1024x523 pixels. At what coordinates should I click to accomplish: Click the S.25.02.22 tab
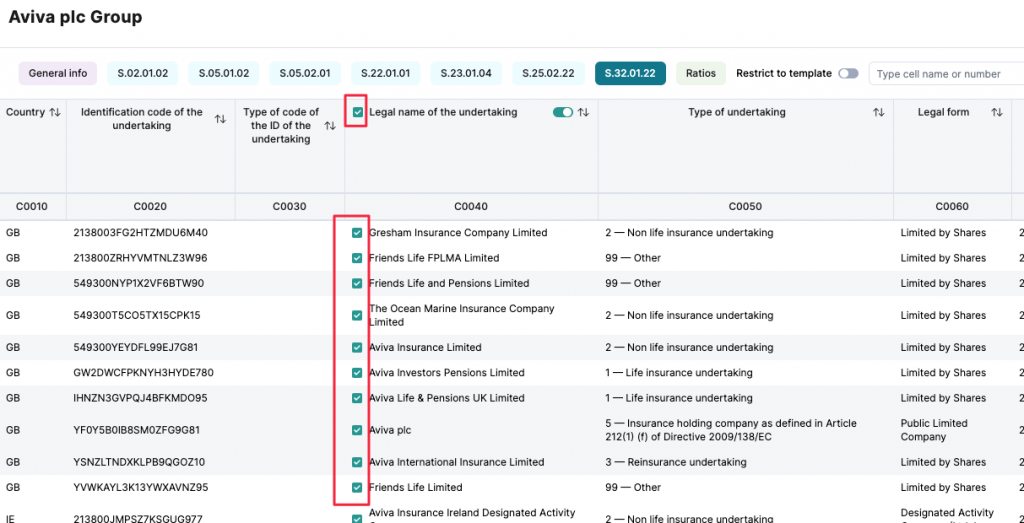tap(549, 74)
